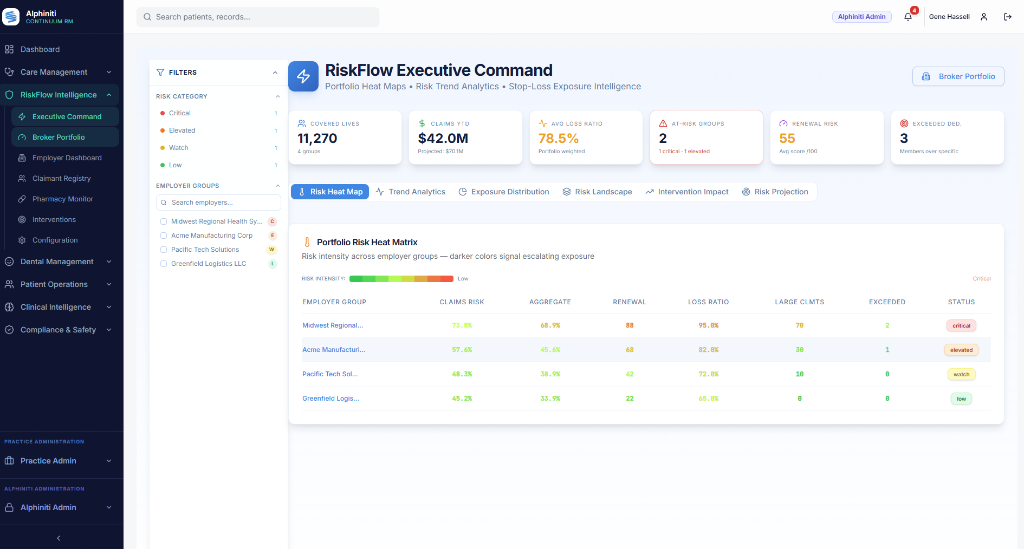Click the Patient Operations users icon
The height and width of the screenshot is (549, 1024).
coord(9,285)
